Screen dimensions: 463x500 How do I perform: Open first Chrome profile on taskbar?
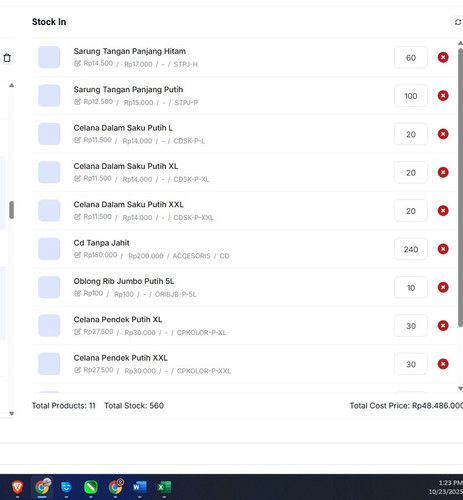(x=42, y=487)
